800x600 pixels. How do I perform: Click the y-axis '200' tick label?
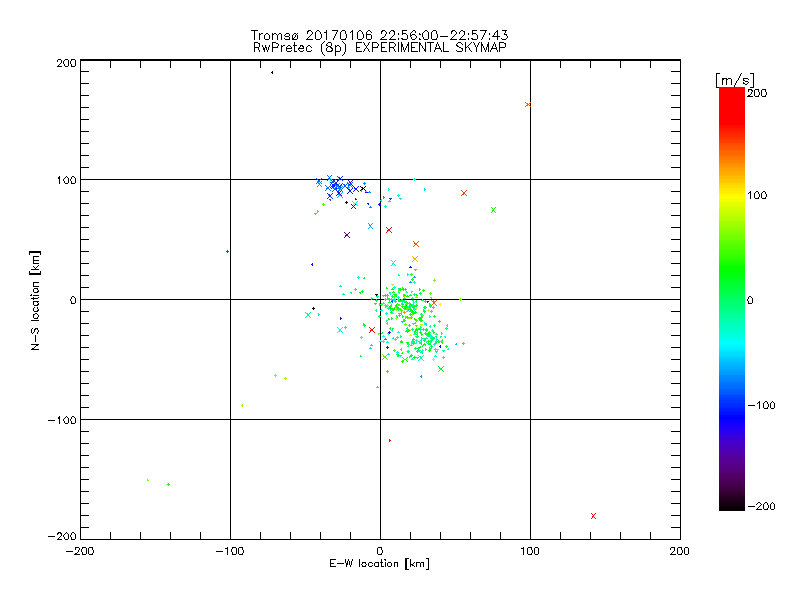click(66, 63)
